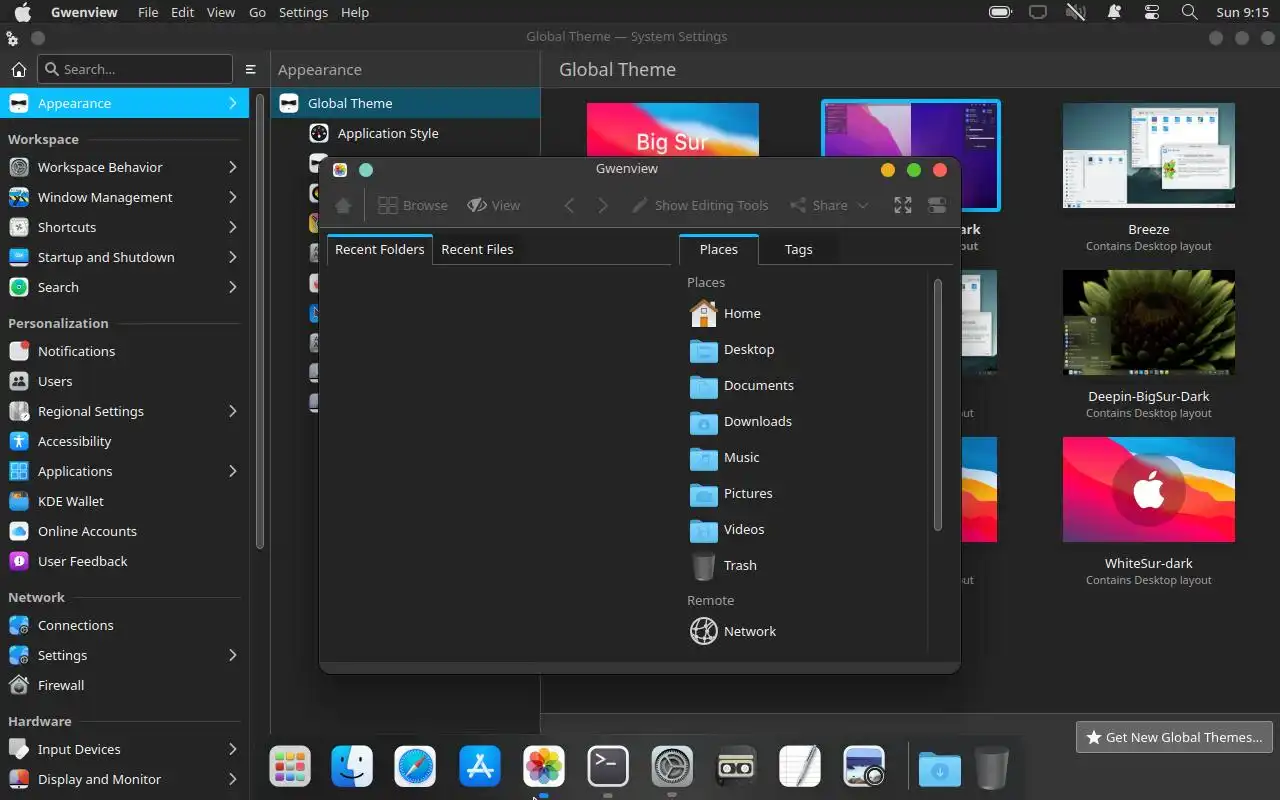Open the Desktop folder in Places
Screen dimensions: 1280x800
coord(731,349)
